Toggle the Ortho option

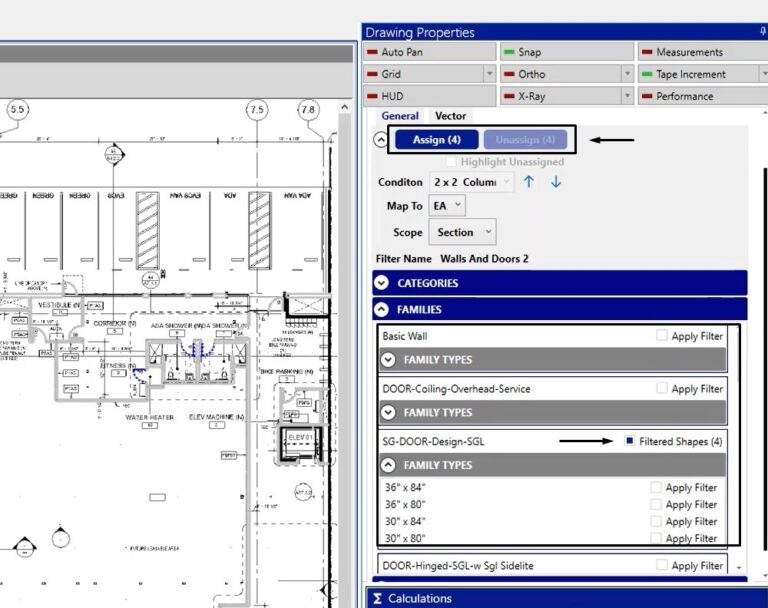coord(561,74)
